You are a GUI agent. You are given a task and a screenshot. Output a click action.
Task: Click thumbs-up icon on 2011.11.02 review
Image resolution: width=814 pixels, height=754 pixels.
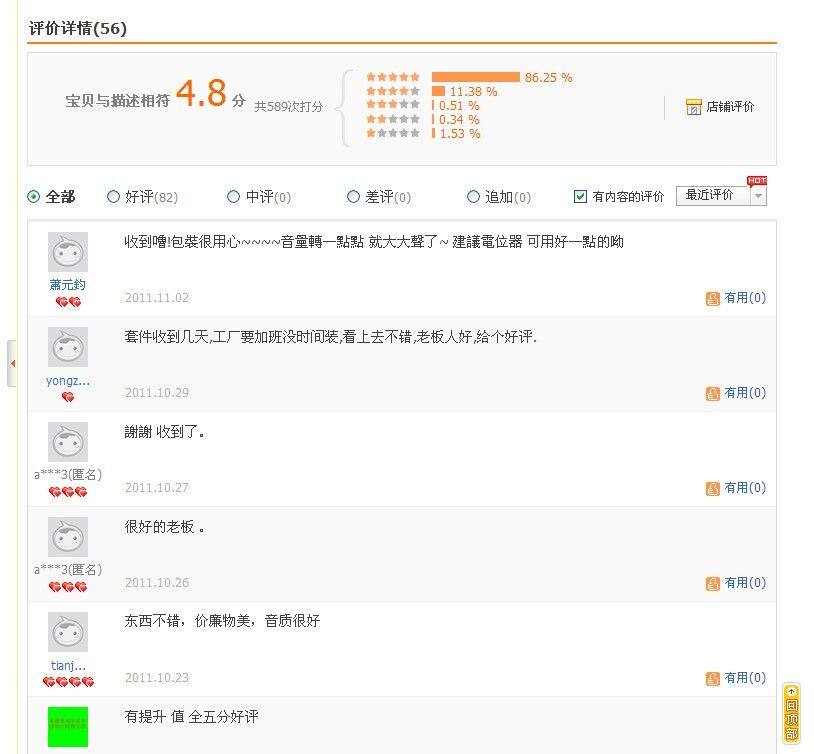[x=713, y=298]
